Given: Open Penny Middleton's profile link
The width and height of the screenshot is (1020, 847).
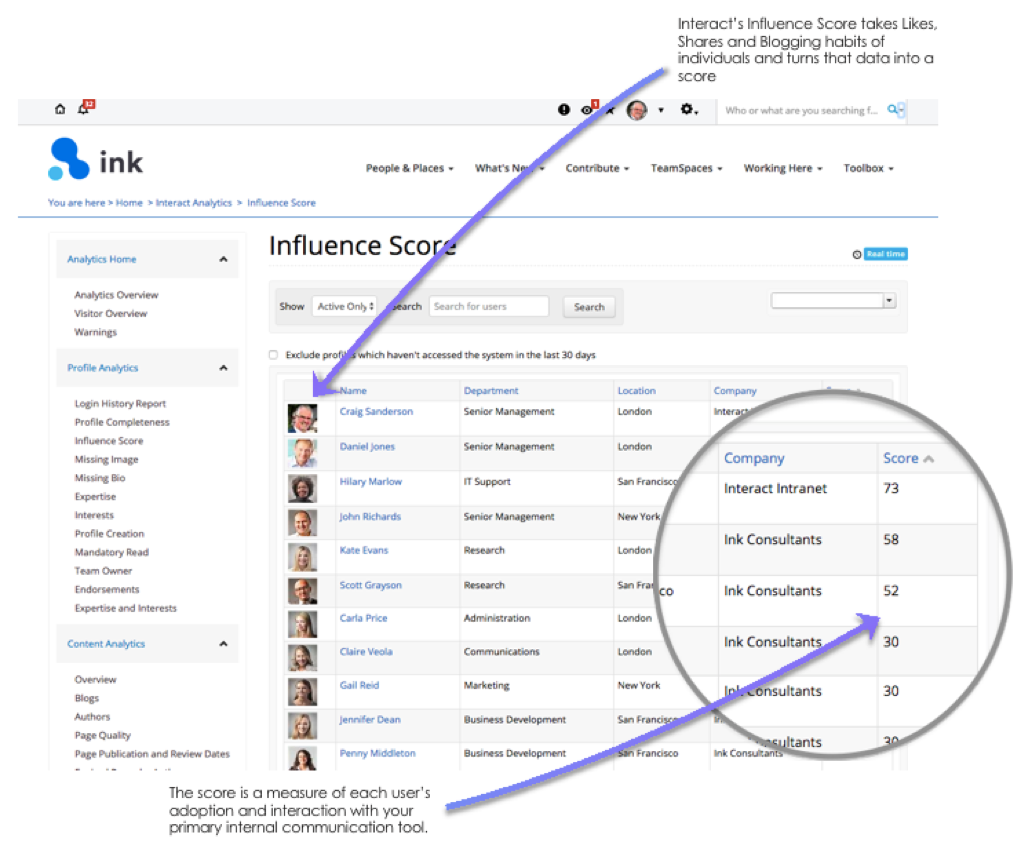Looking at the screenshot, I should point(377,753).
